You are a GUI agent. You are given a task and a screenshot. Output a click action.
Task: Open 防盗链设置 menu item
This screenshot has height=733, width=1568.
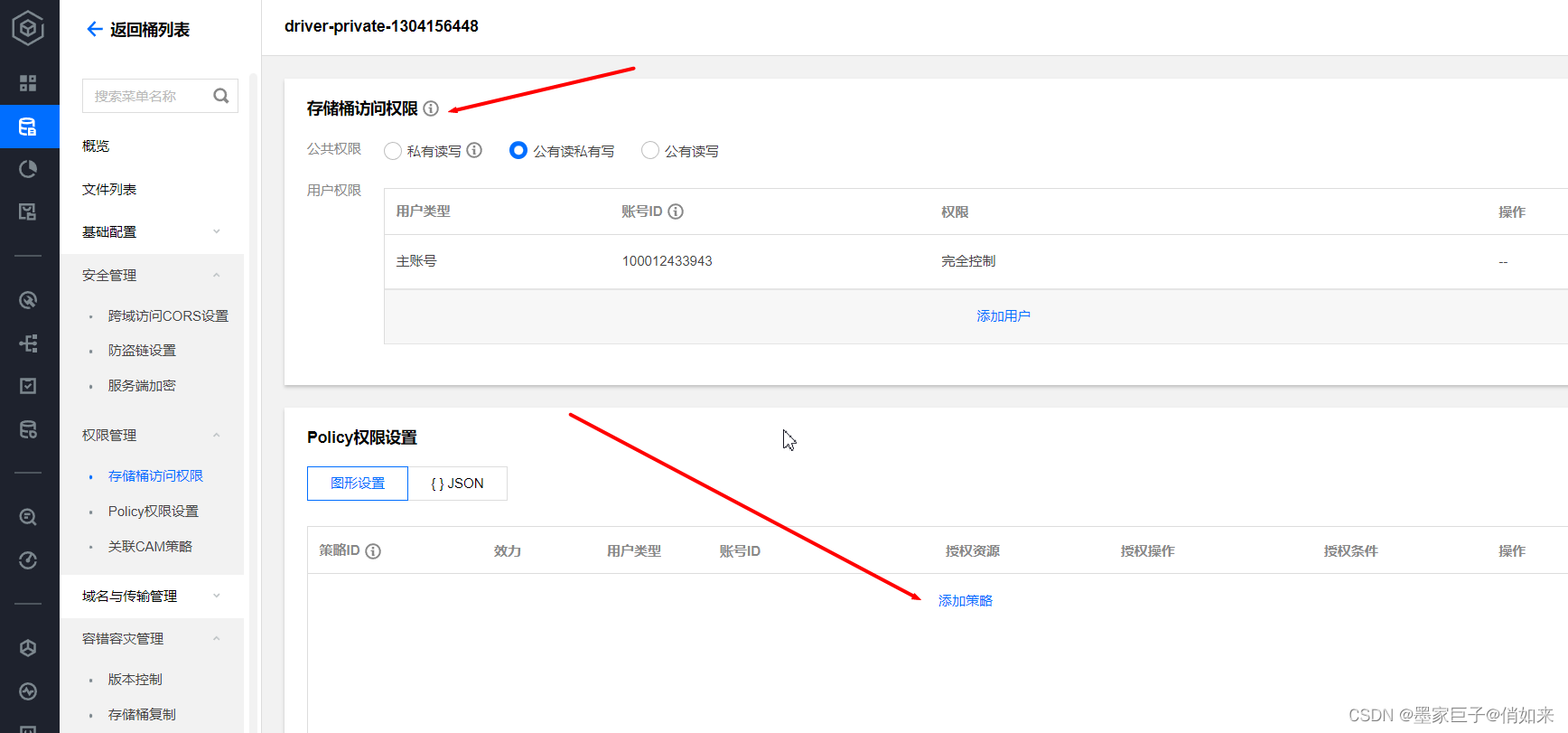142,350
